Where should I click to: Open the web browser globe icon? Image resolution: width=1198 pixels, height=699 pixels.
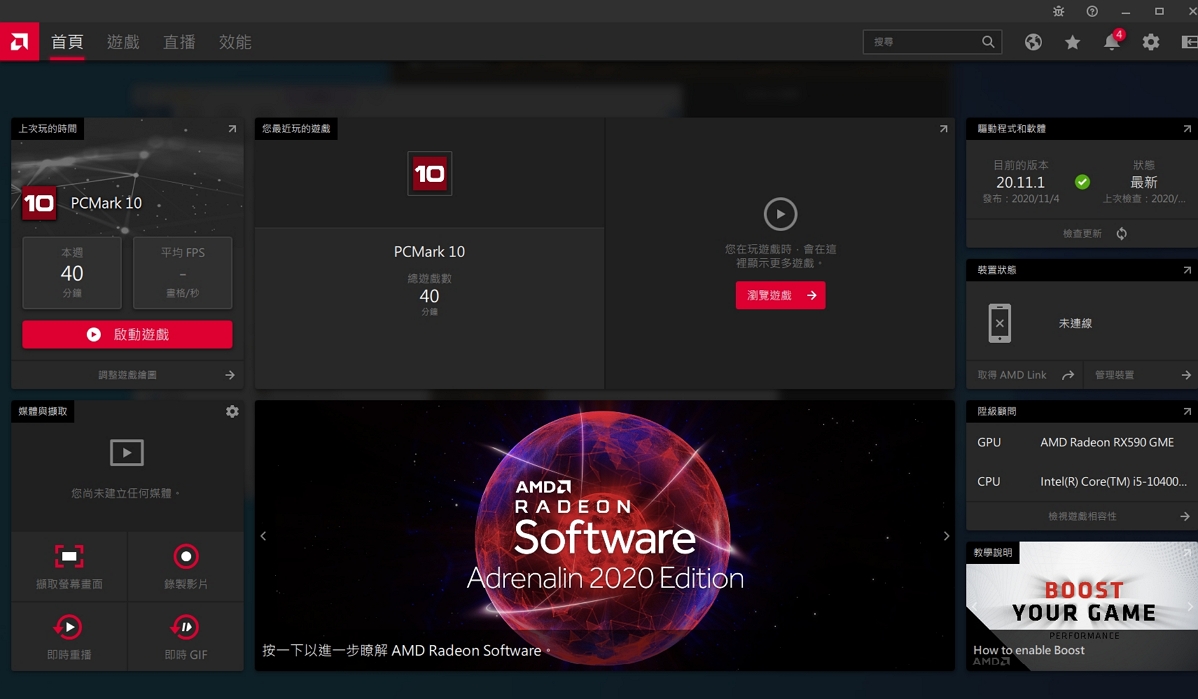tap(1033, 42)
